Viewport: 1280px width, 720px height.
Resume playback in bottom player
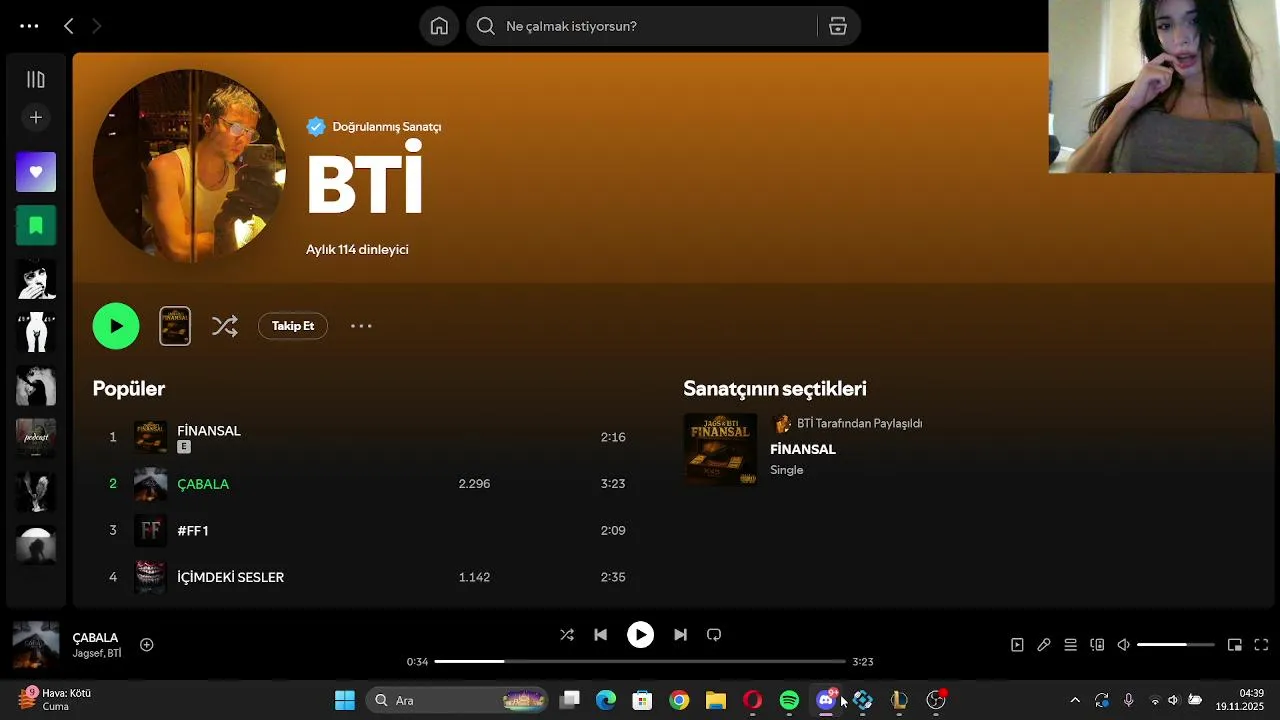point(640,635)
